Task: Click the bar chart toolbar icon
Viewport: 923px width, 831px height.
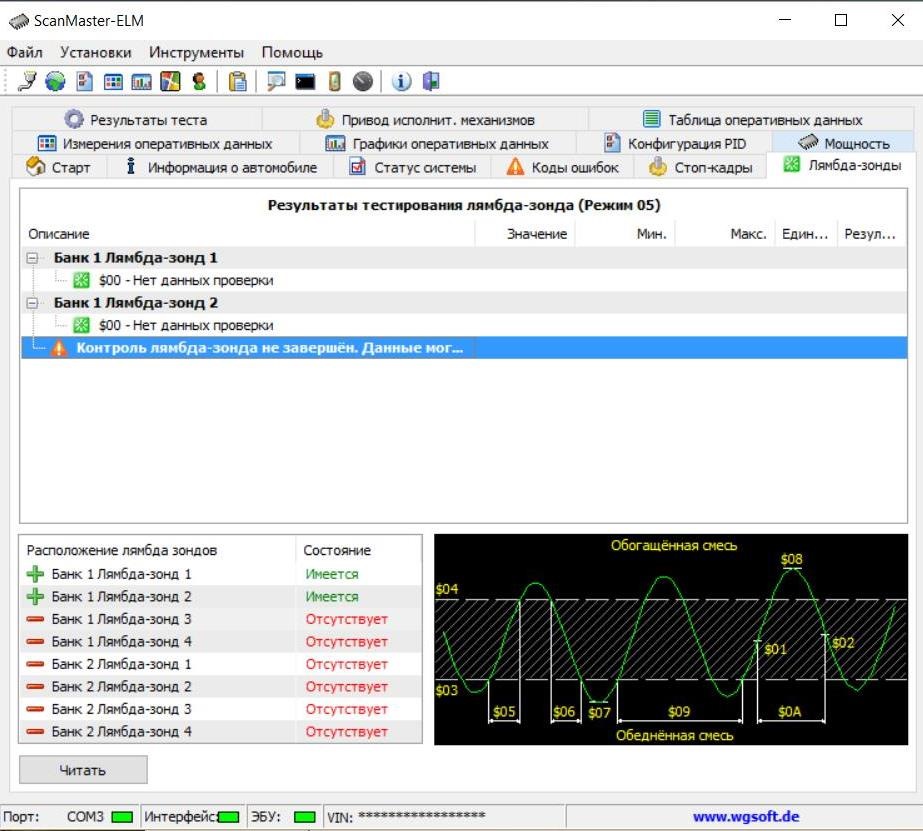Action: click(142, 82)
